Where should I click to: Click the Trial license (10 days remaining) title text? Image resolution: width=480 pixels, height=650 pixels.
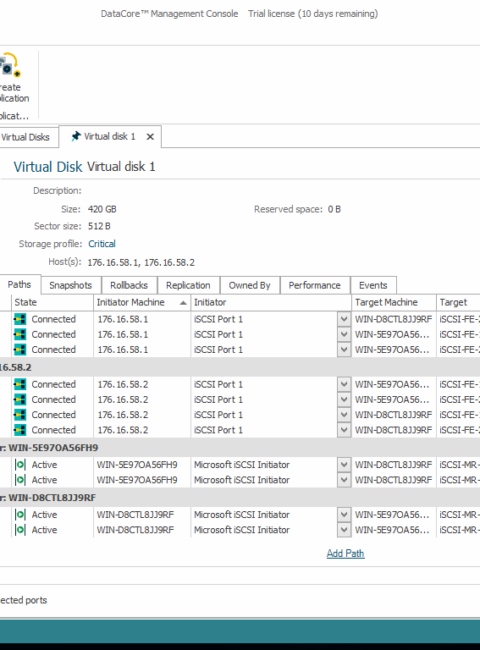click(x=313, y=14)
